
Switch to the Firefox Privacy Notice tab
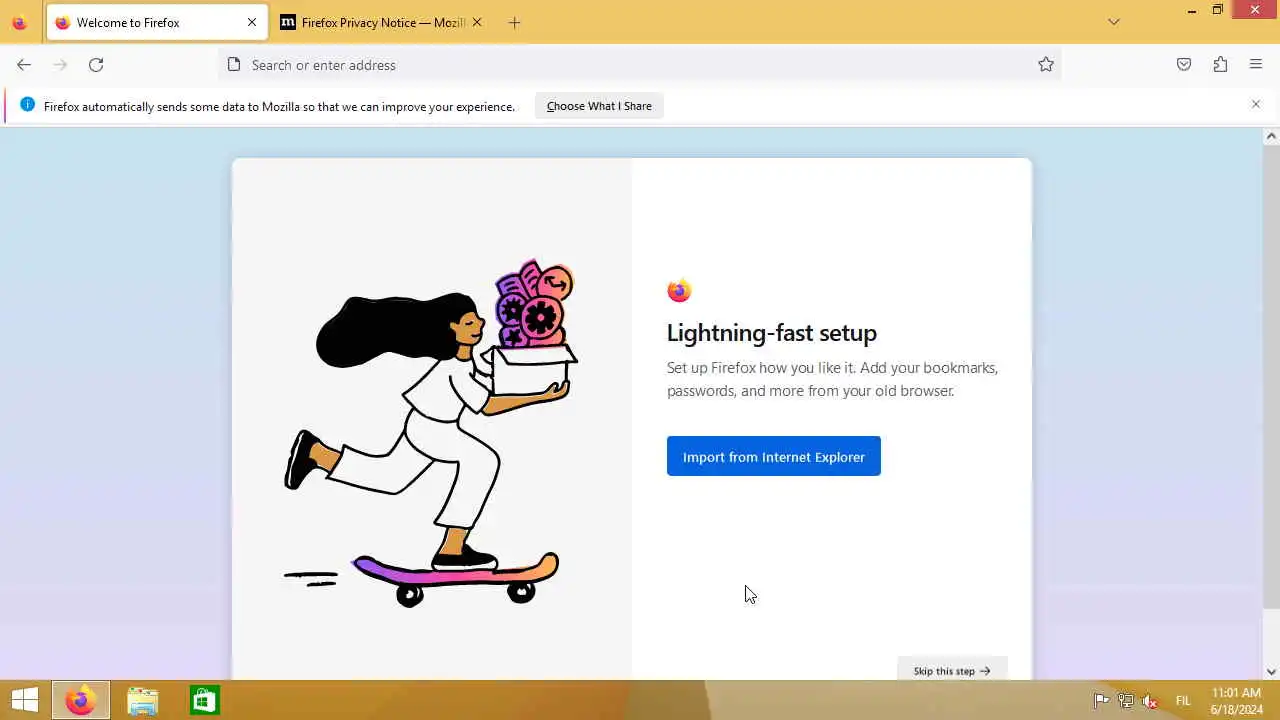click(381, 22)
